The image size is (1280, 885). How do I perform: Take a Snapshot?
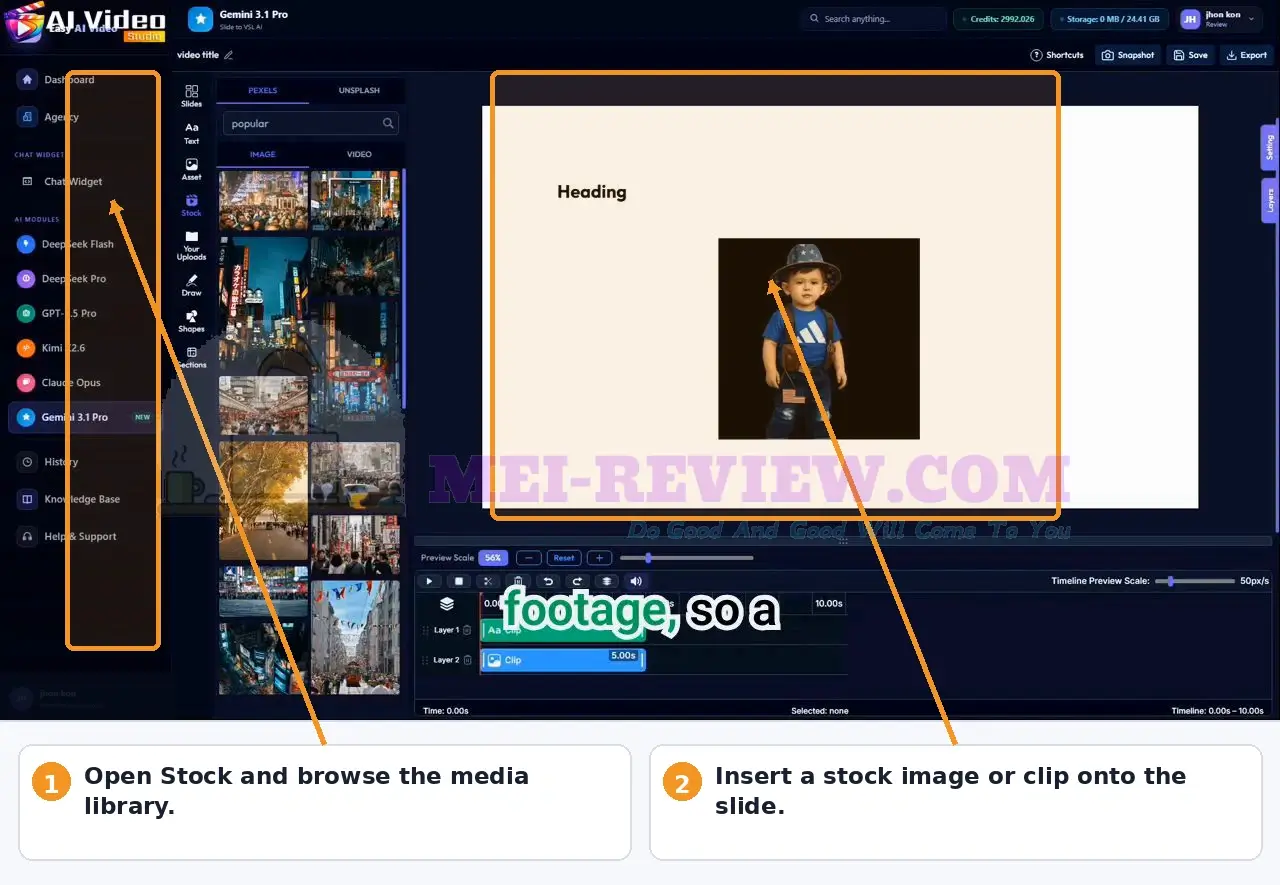point(1128,55)
